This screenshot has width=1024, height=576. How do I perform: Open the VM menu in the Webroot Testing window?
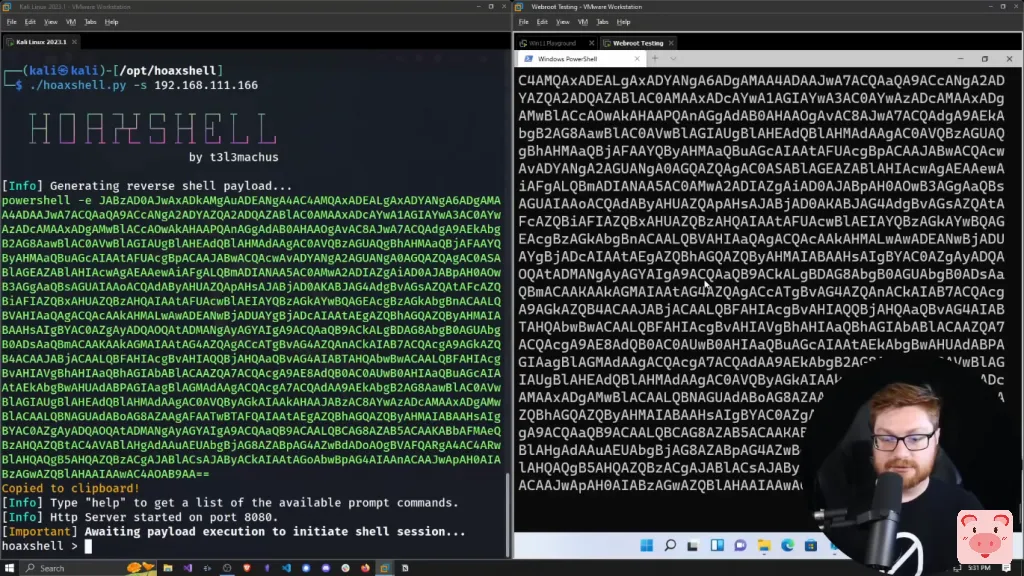[583, 22]
